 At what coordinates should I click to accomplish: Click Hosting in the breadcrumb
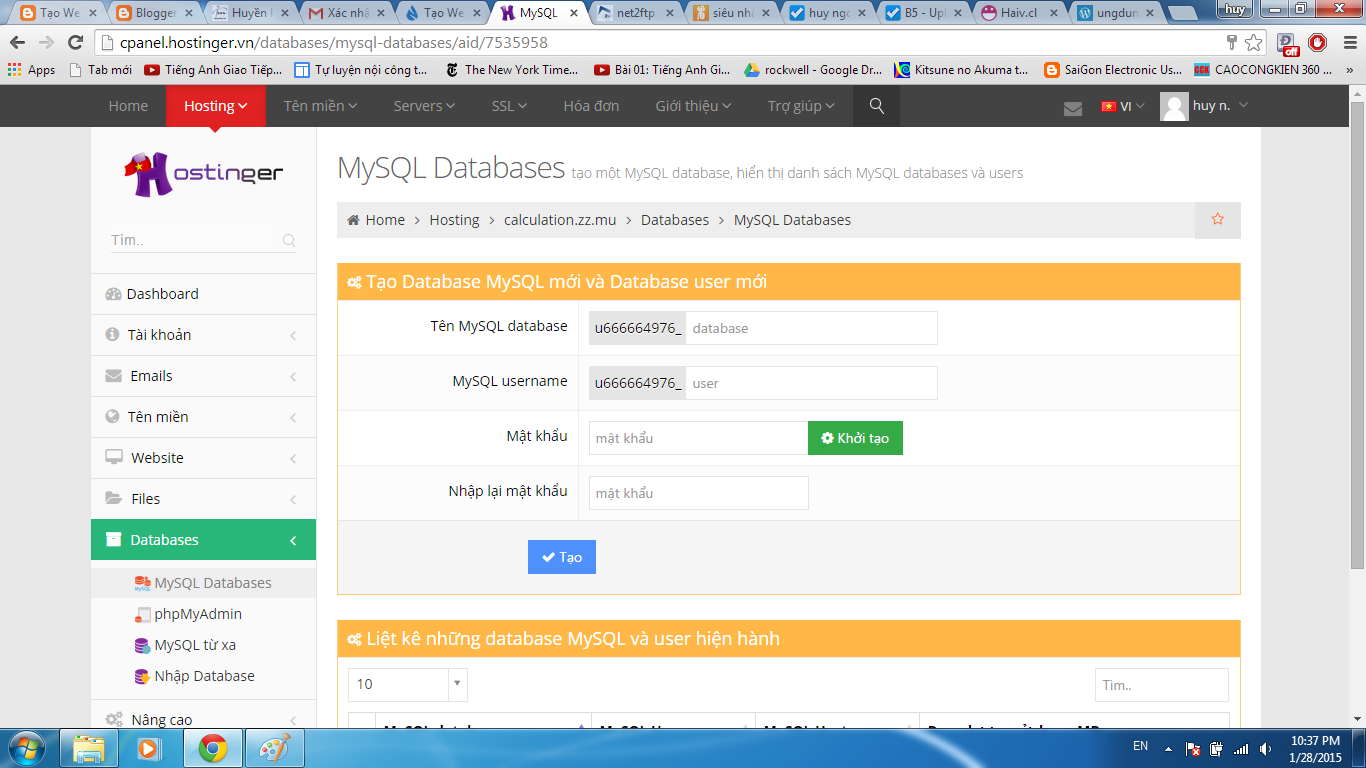tap(454, 220)
